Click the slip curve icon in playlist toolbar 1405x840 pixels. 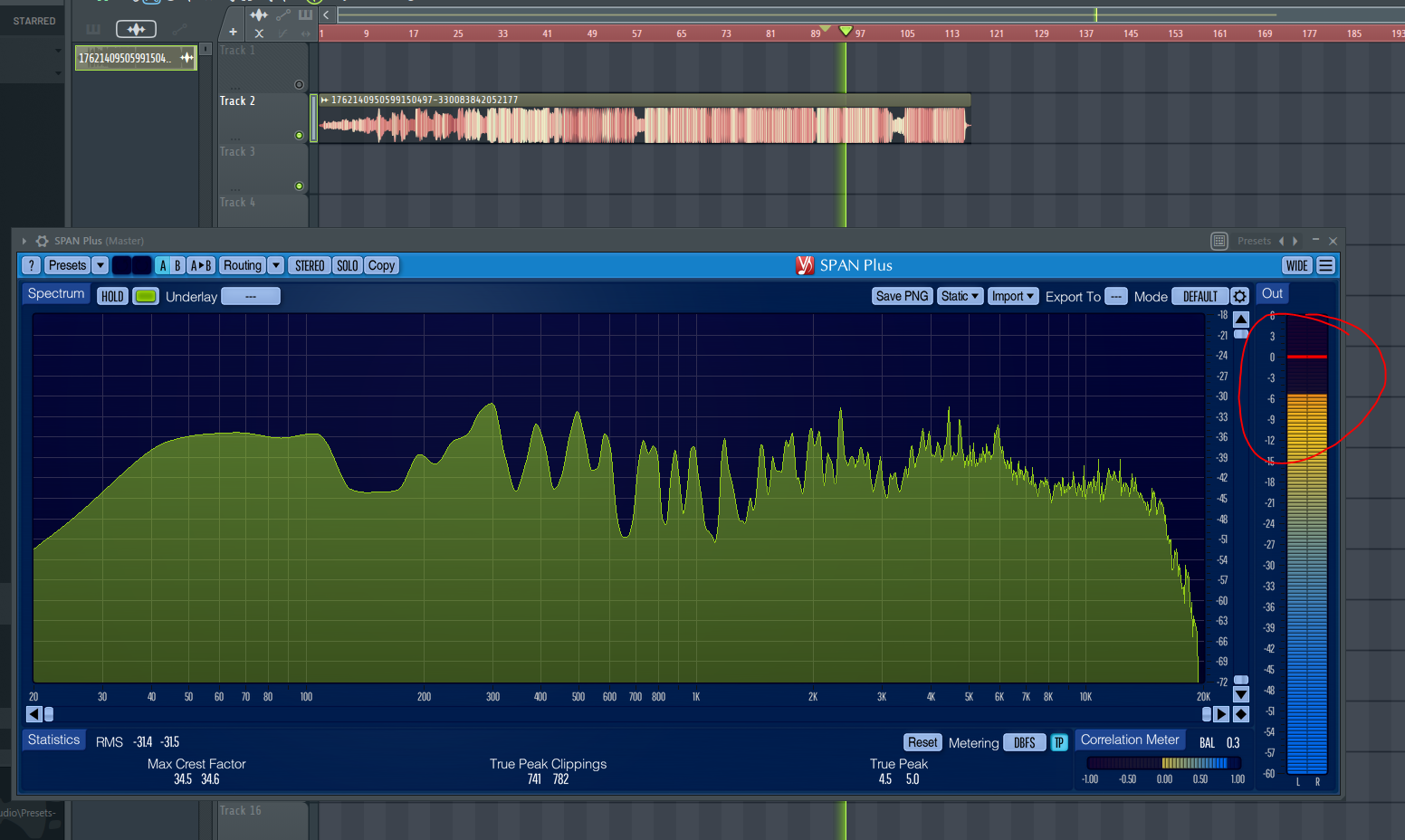tap(283, 33)
